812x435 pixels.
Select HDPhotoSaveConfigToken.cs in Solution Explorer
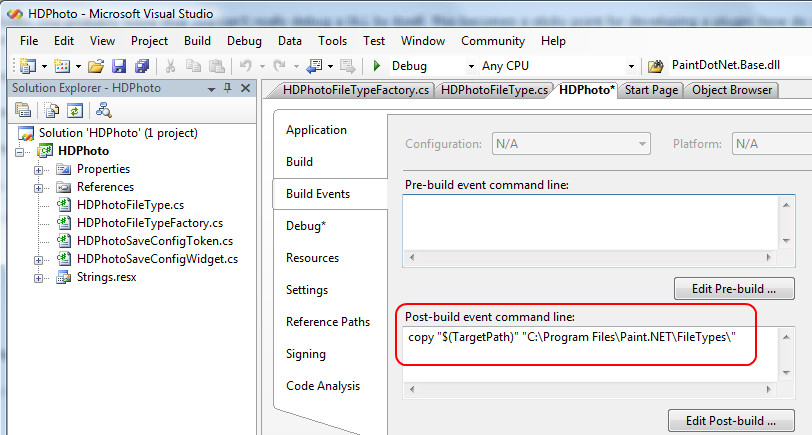pyautogui.click(x=155, y=241)
